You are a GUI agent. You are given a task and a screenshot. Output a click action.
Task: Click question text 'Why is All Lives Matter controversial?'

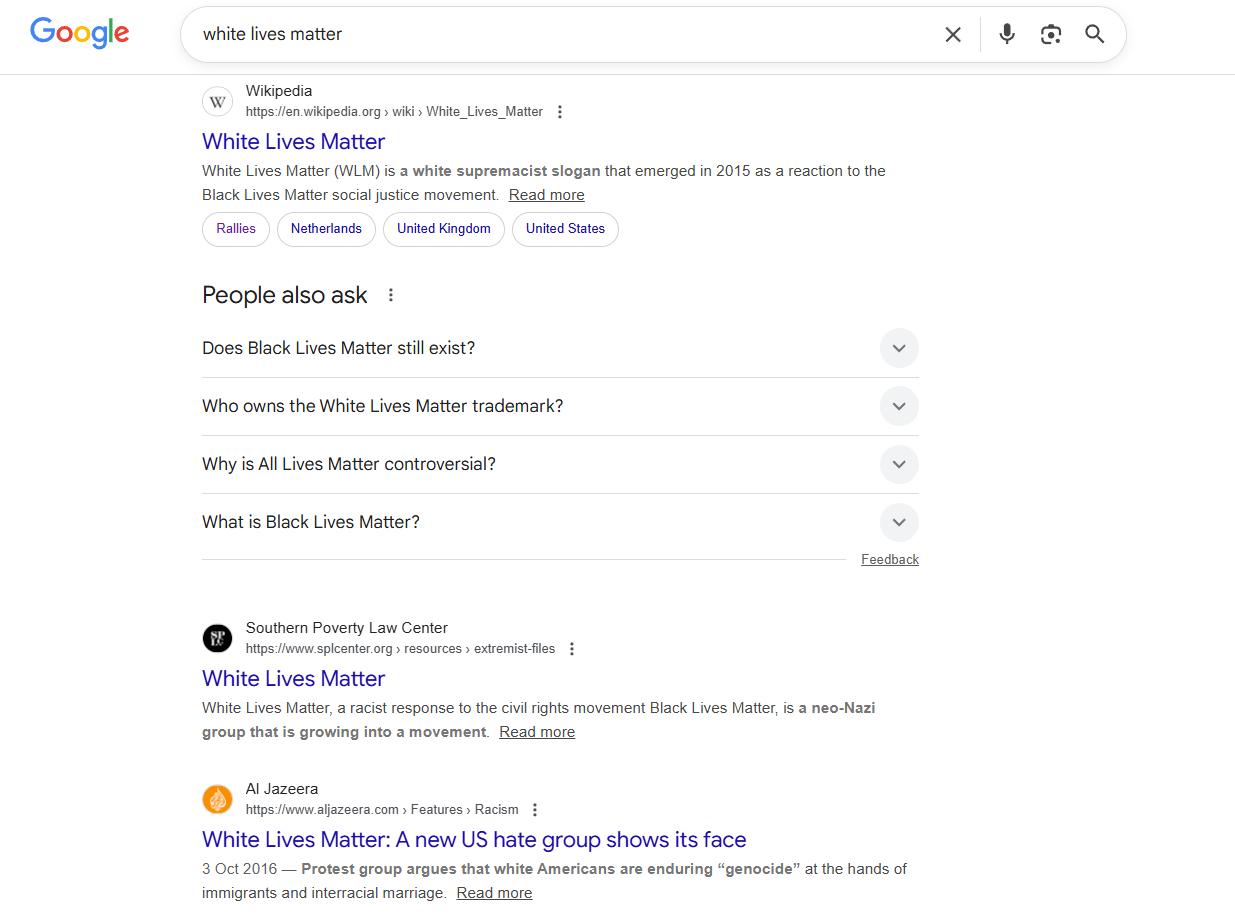point(349,464)
